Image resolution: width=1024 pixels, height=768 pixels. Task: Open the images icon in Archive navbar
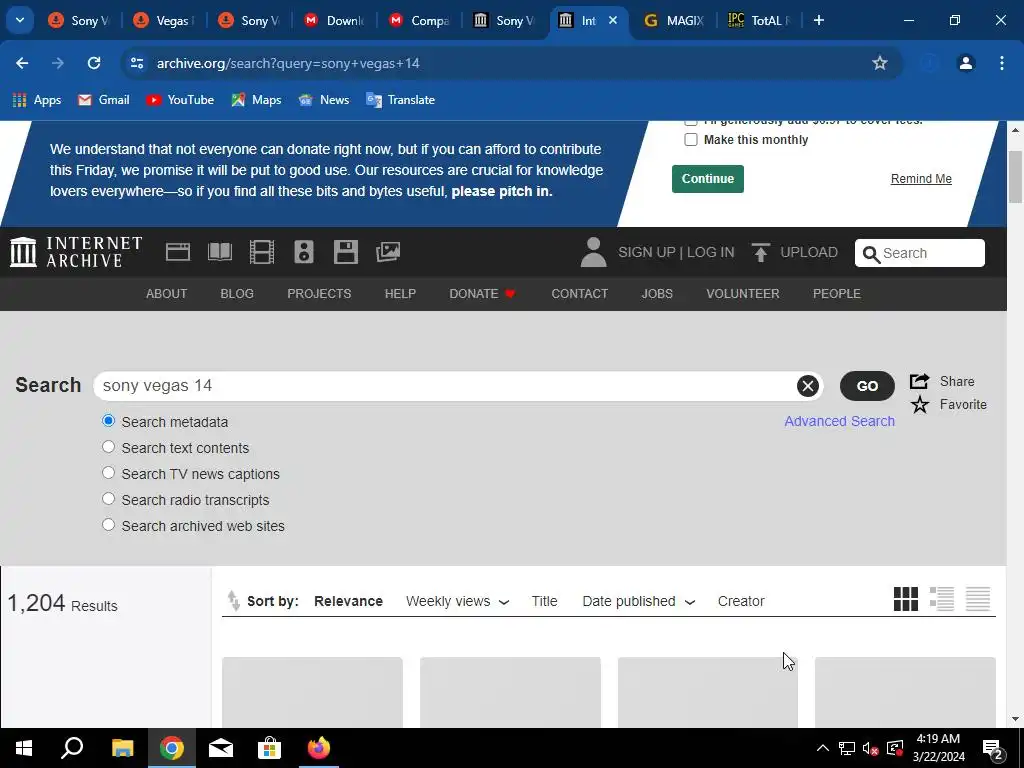pos(388,252)
